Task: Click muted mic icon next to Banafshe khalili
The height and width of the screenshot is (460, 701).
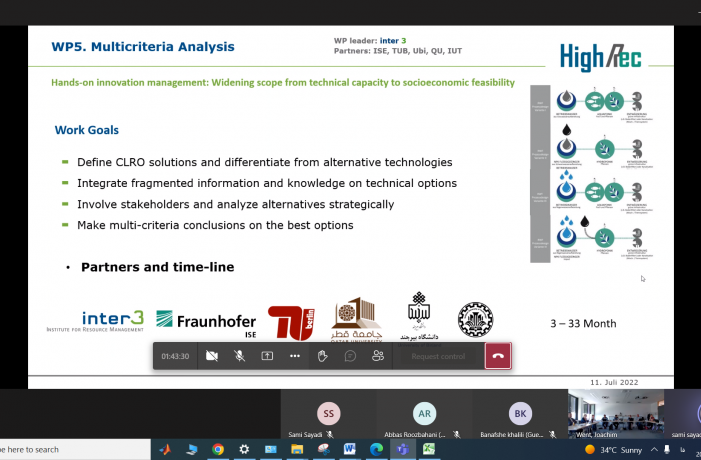Action: pos(553,434)
